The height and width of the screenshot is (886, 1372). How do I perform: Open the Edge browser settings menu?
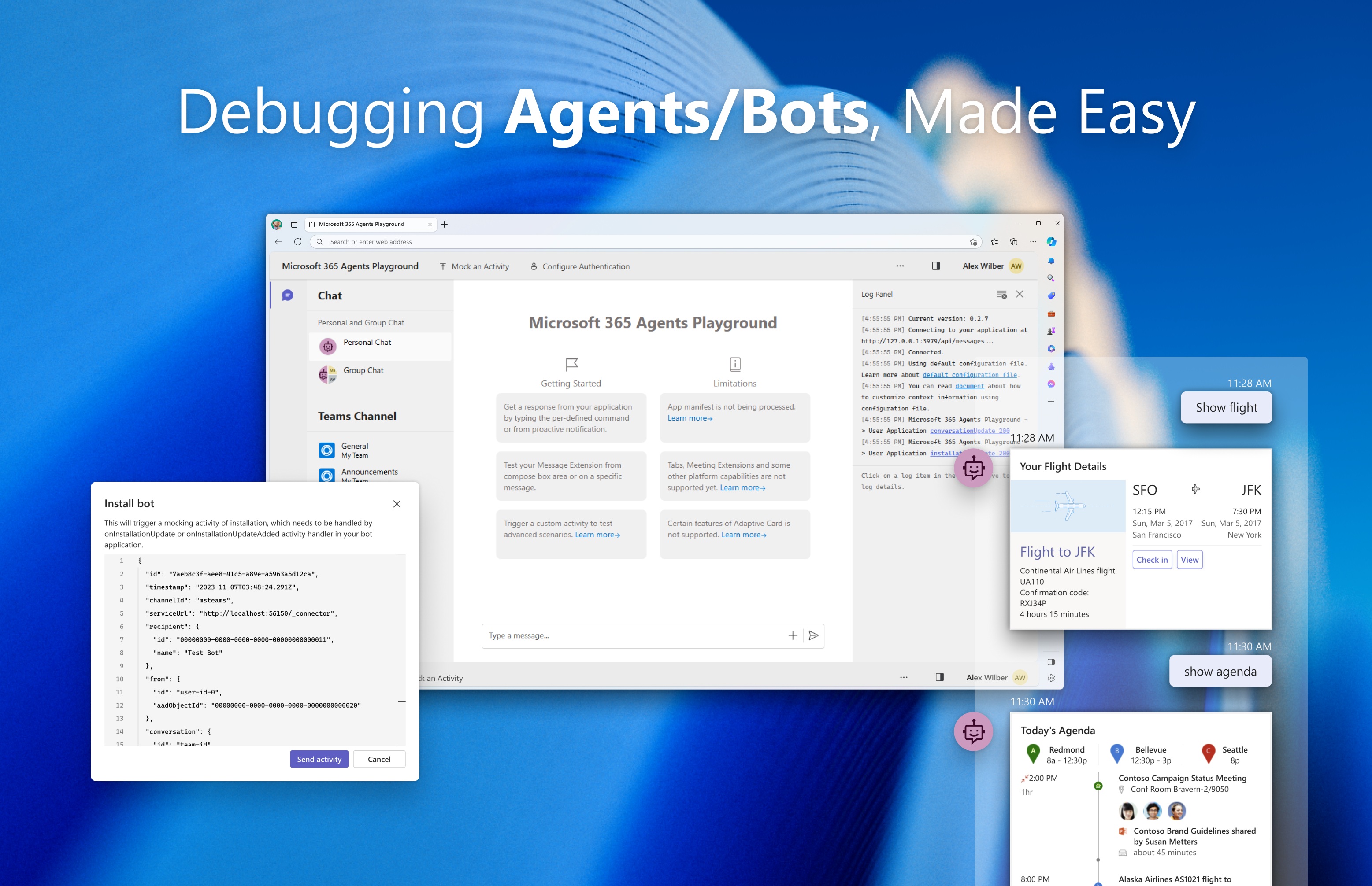1033,242
